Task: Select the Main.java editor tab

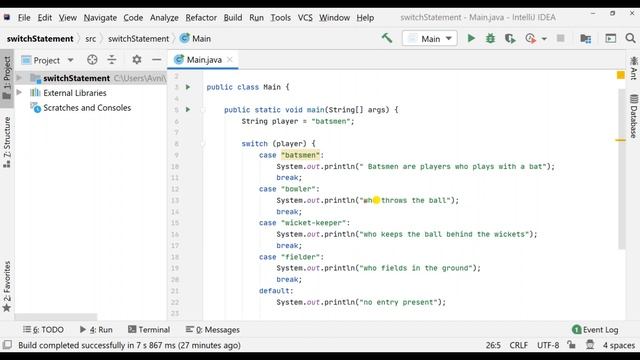Action: [x=203, y=60]
